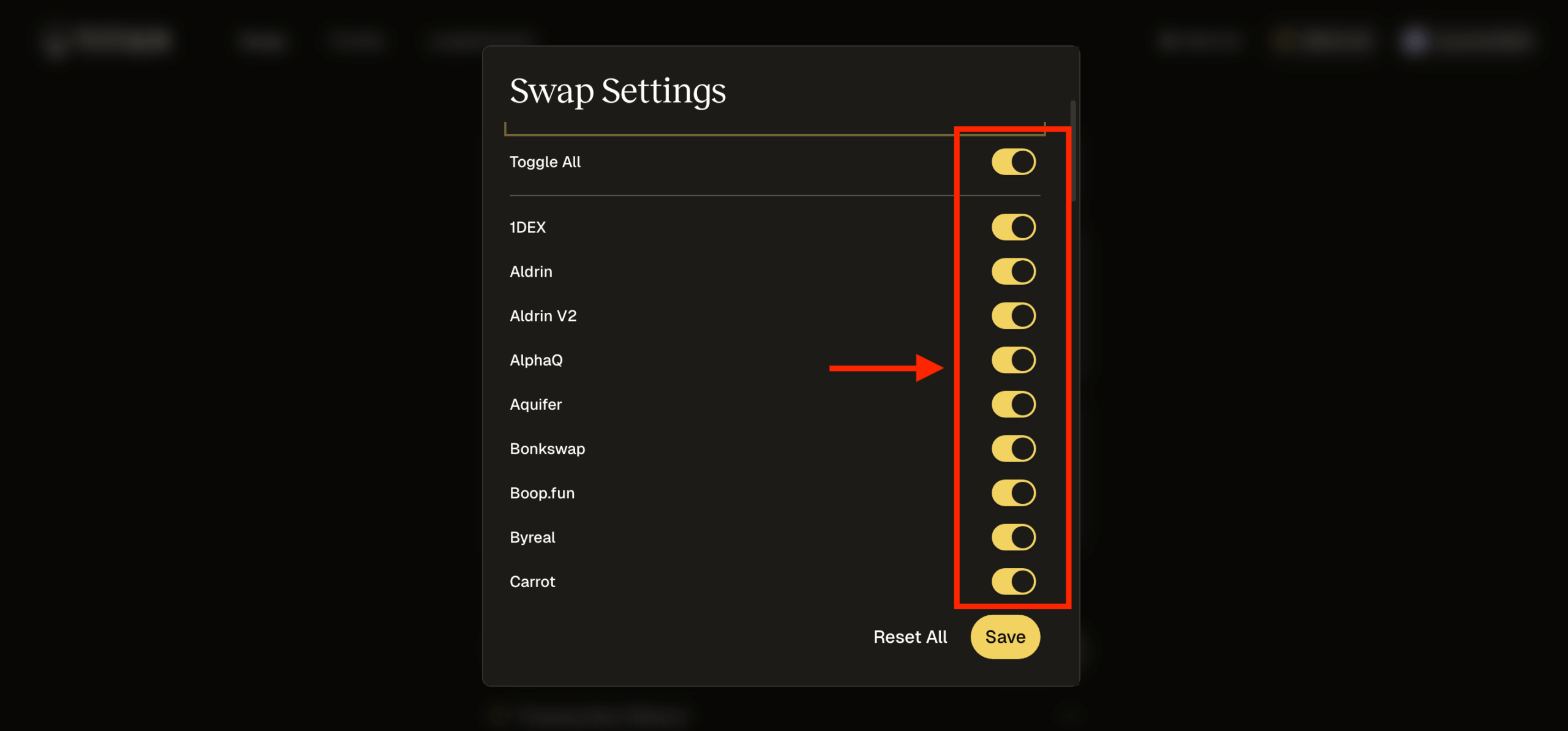Viewport: 1568px width, 731px height.
Task: Click the 1DEX label text
Action: coord(527,227)
